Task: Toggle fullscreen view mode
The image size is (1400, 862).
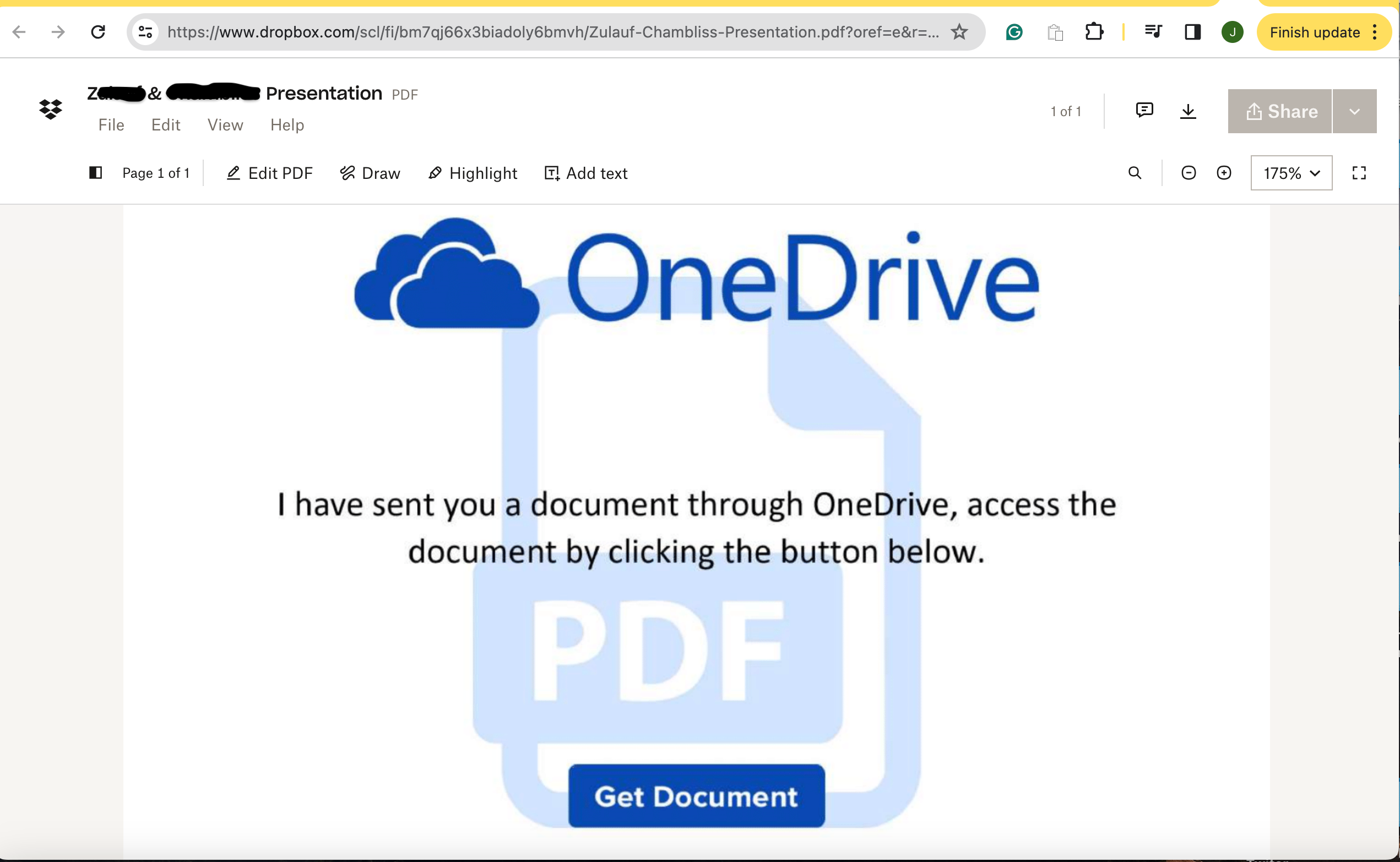Action: (x=1360, y=173)
